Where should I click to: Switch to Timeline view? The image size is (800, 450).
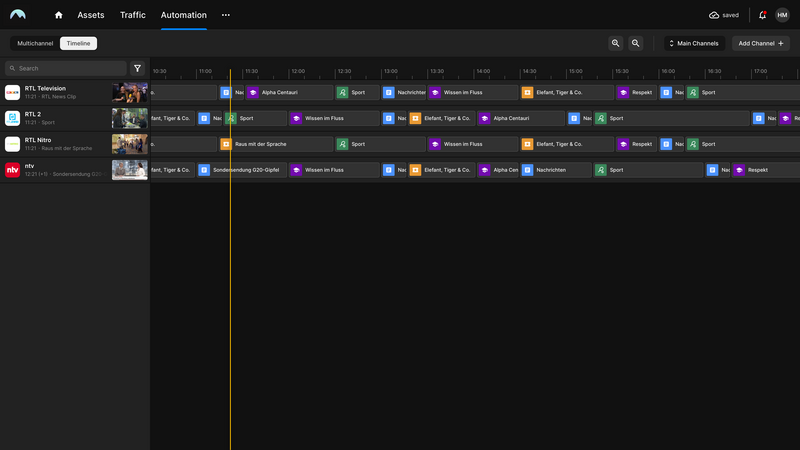(79, 43)
